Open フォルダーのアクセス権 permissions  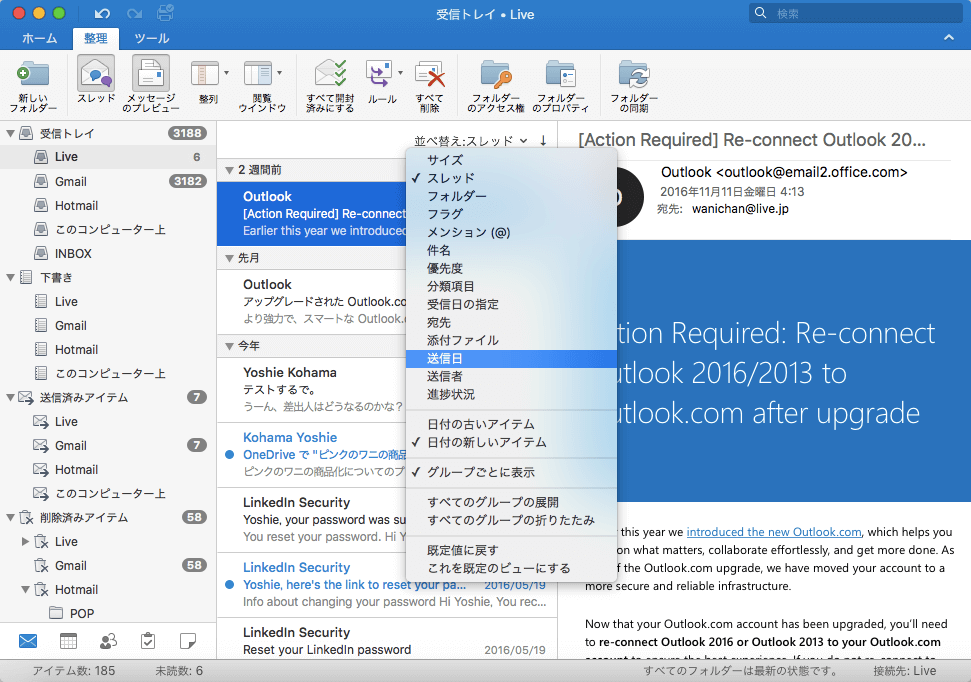(x=495, y=85)
